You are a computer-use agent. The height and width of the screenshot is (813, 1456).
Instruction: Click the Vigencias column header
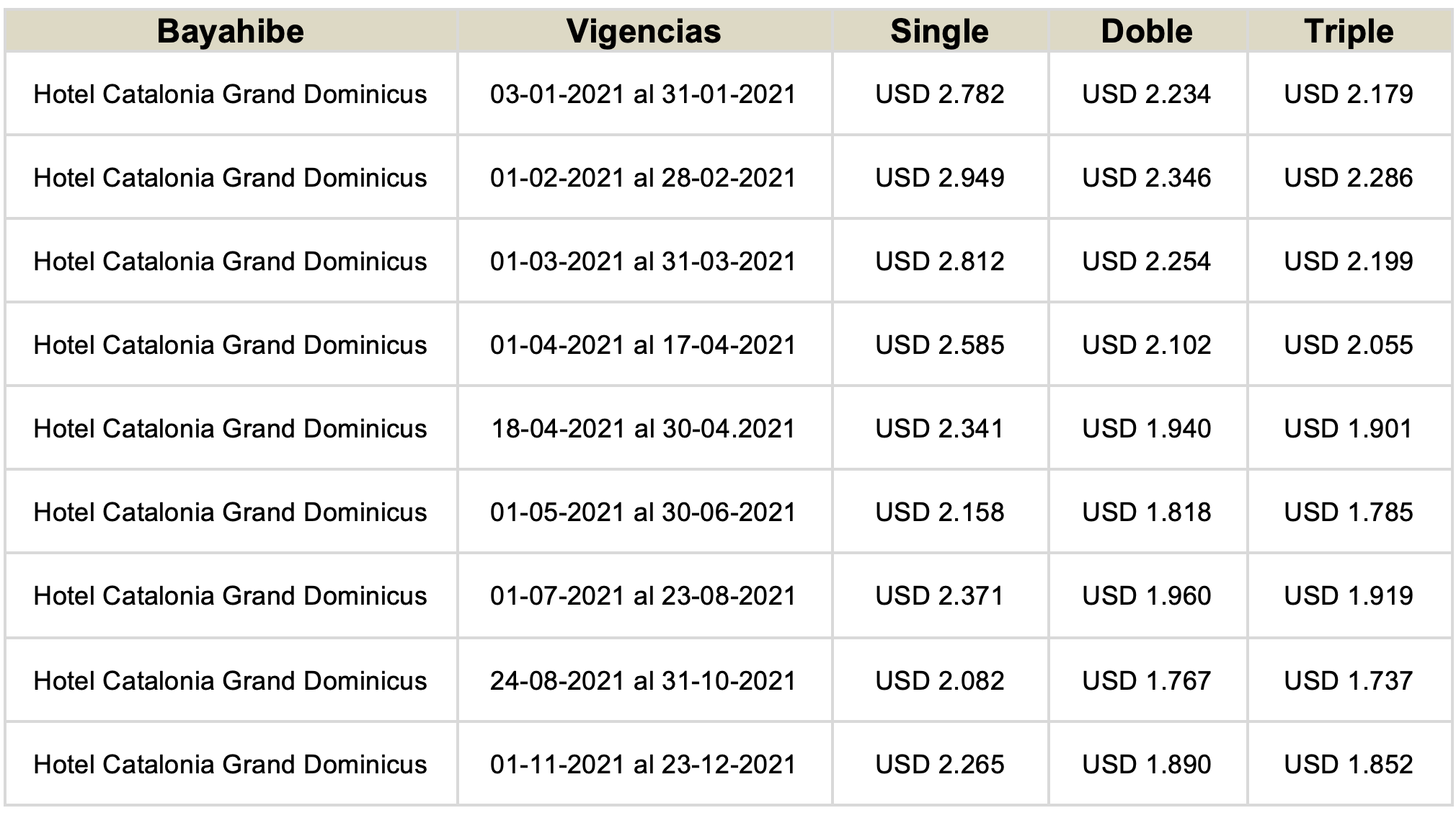(644, 32)
